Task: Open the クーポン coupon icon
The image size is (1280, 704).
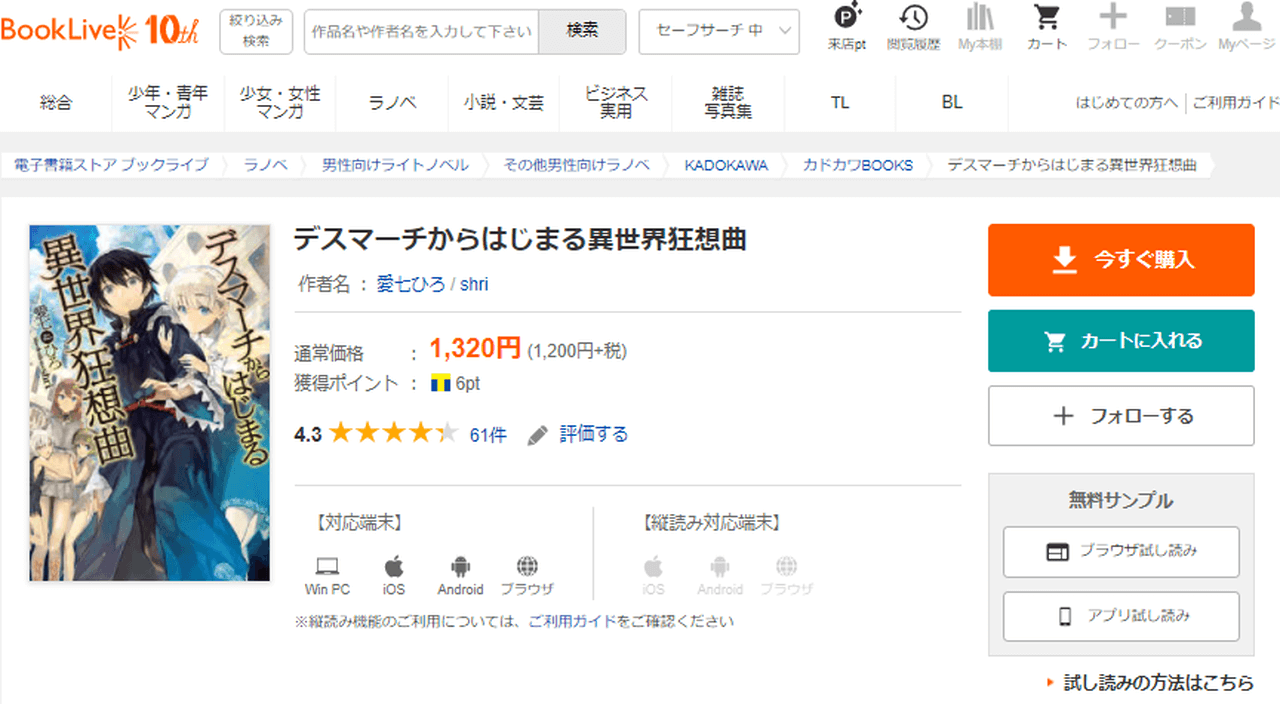Action: point(1180,26)
